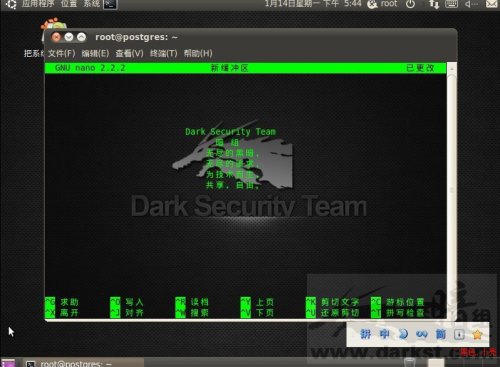
Task: Toggle the 拼 pinyin mode on IME bar
Action: 366,334
